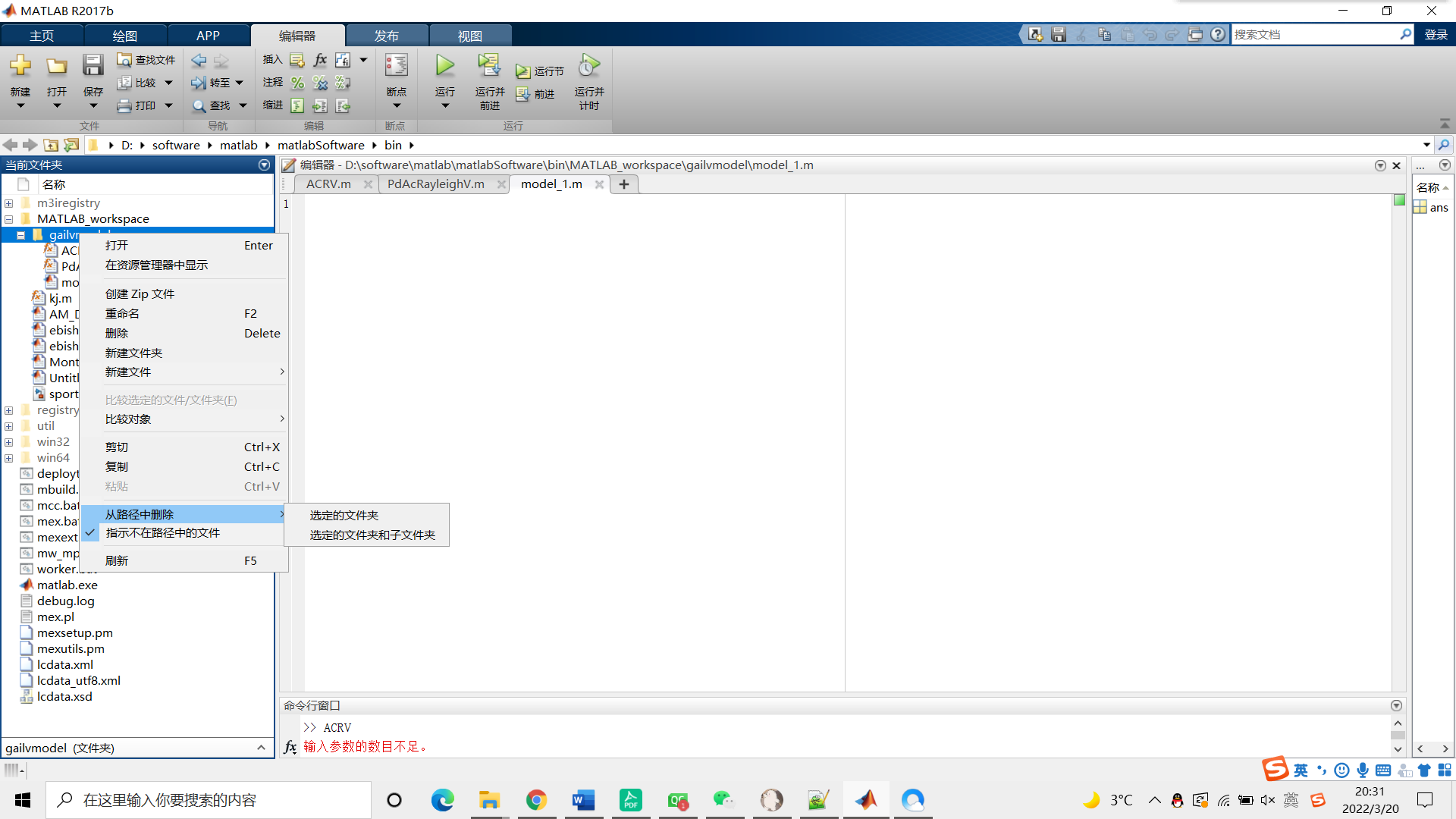Choose 重命名 in the context menu

tap(122, 314)
